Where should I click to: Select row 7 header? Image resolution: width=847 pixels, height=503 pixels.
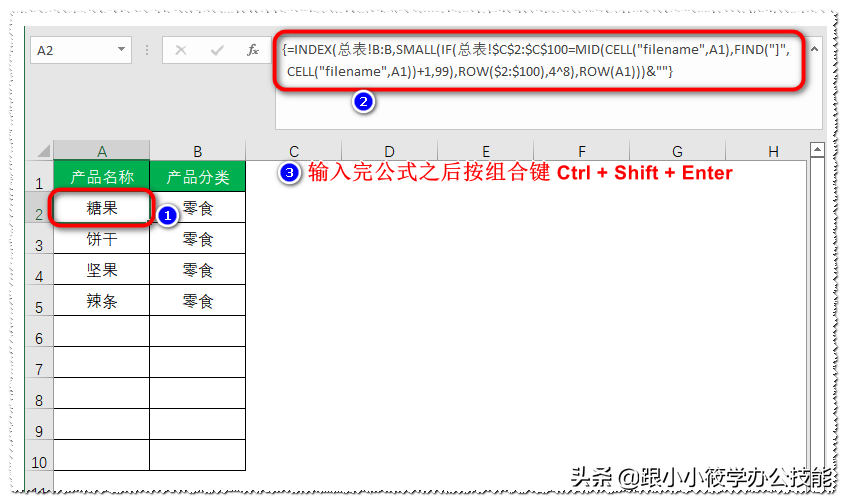tap(39, 363)
